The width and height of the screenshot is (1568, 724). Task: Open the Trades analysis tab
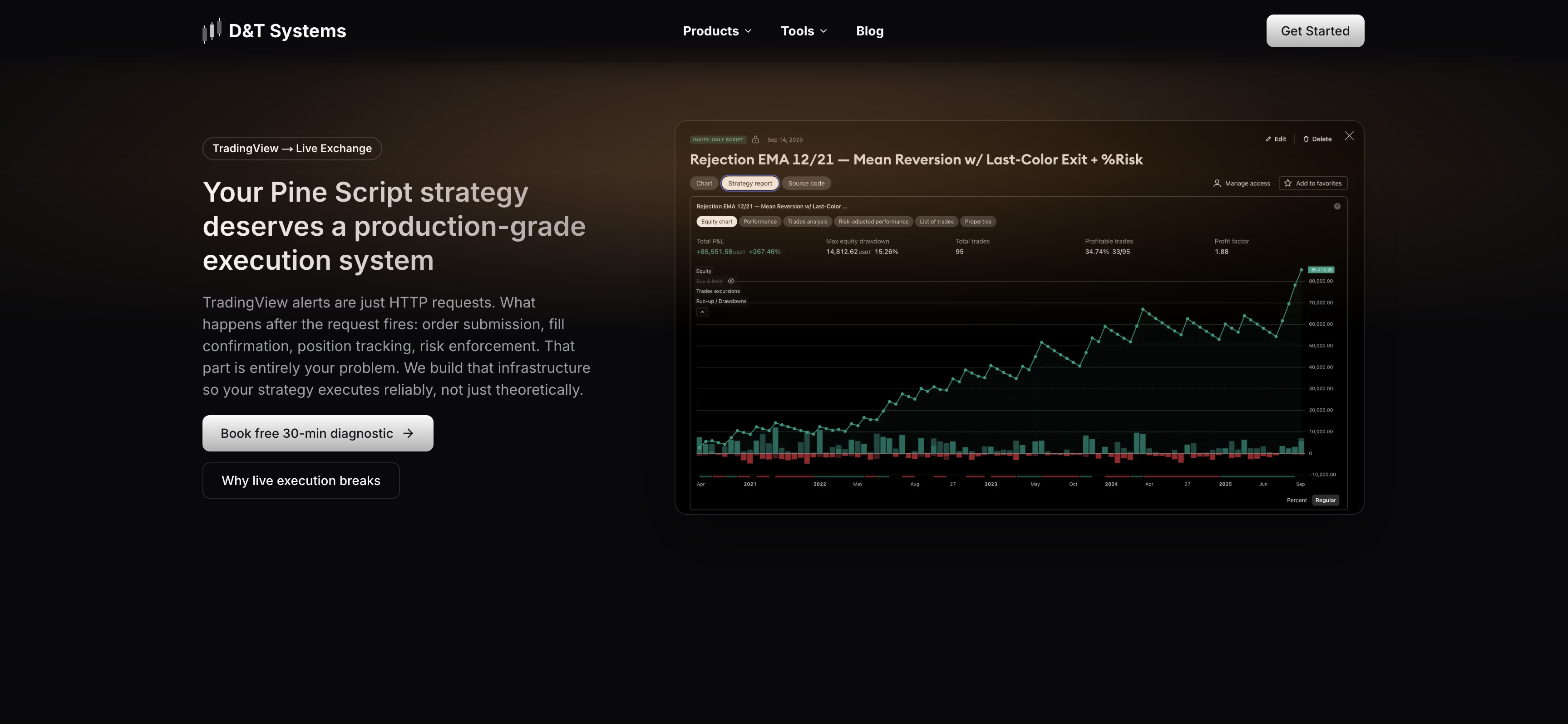[x=808, y=222]
